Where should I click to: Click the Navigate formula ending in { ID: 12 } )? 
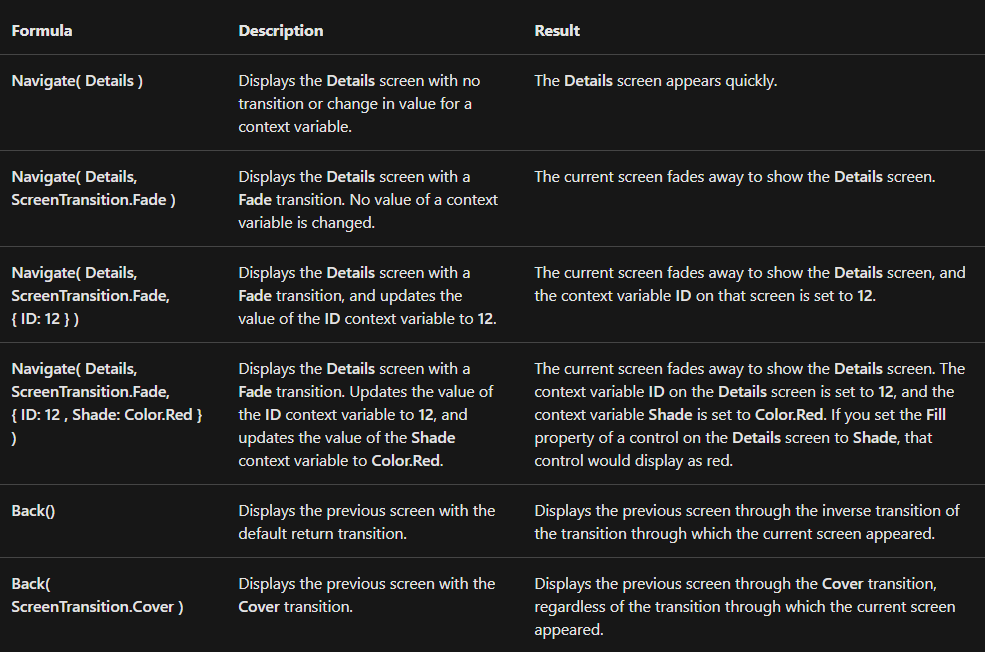coord(88,296)
